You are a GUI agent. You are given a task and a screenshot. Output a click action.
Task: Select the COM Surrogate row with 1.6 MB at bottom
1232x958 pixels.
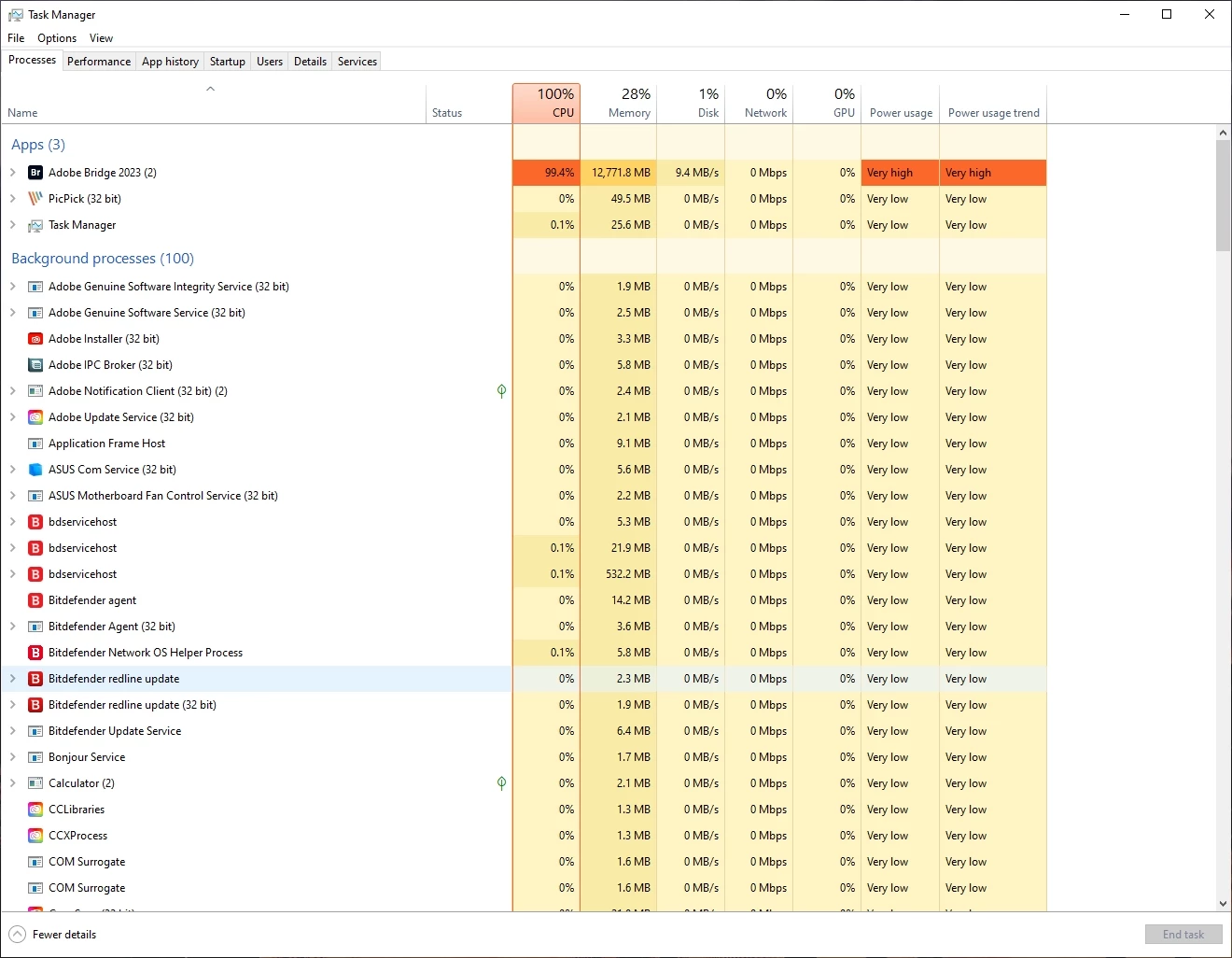tap(524, 888)
